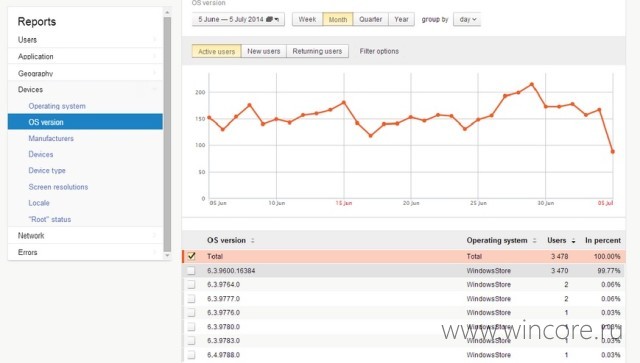Click the chart data point at 05 Jul

click(612, 151)
